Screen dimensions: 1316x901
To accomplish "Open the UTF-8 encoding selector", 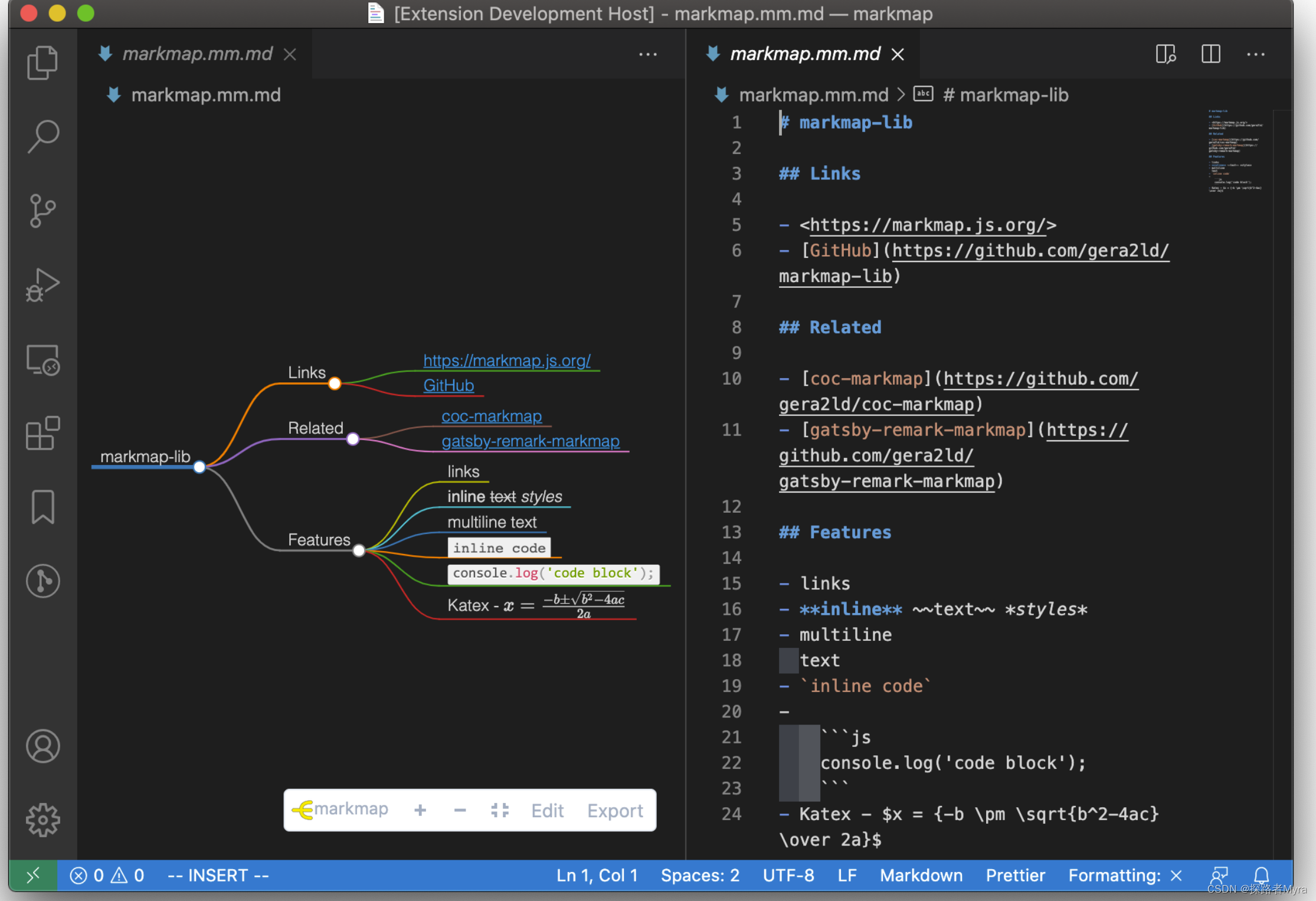I will (788, 875).
